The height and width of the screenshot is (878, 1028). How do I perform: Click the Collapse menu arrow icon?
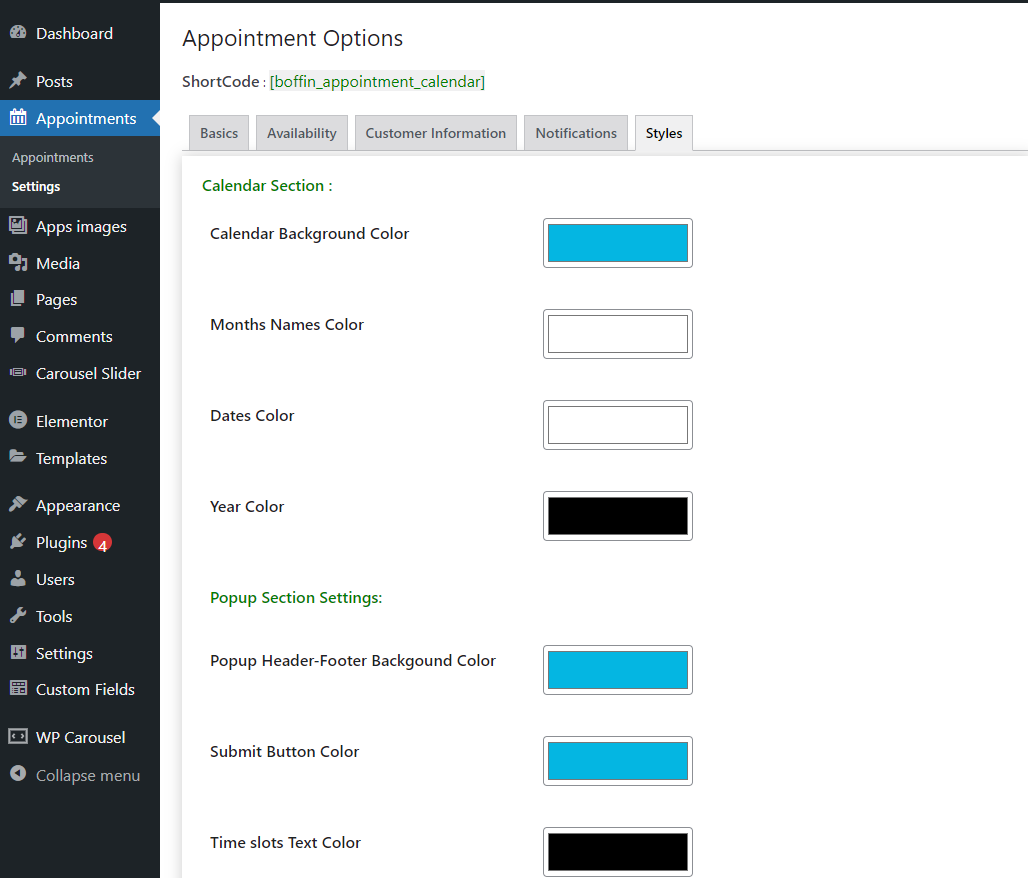(18, 774)
